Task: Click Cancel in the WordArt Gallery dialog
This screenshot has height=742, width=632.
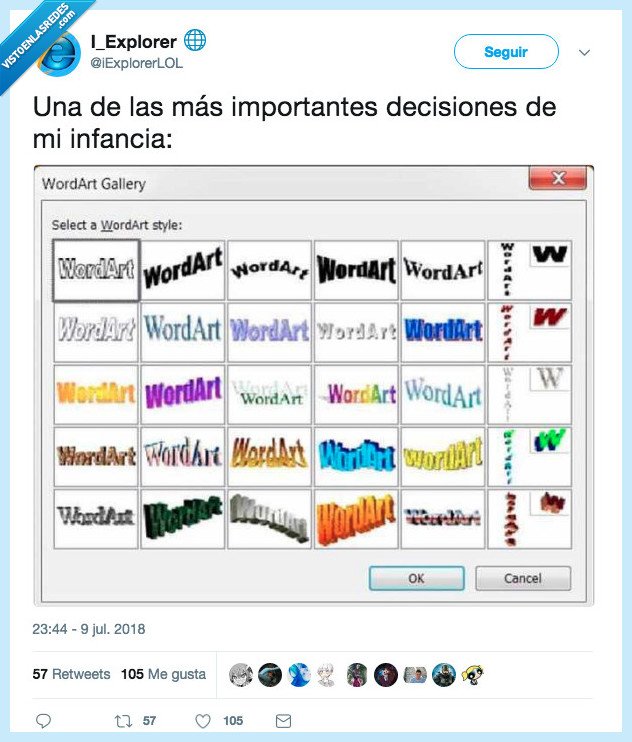Action: point(522,578)
